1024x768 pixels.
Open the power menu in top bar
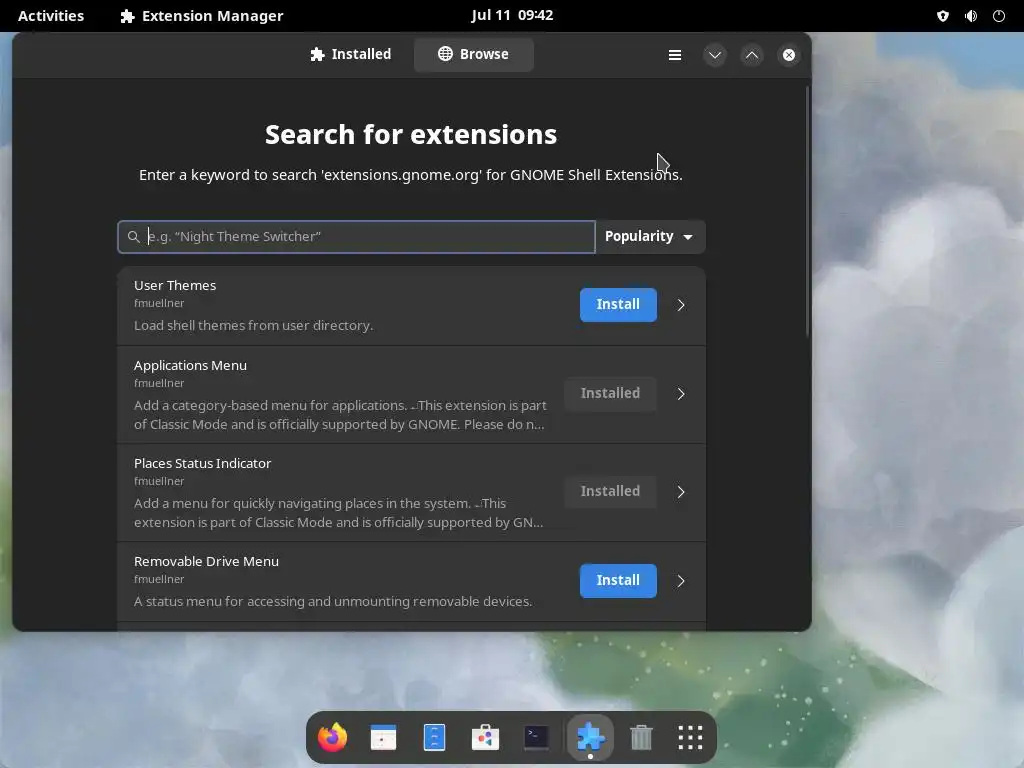pyautogui.click(x=999, y=16)
